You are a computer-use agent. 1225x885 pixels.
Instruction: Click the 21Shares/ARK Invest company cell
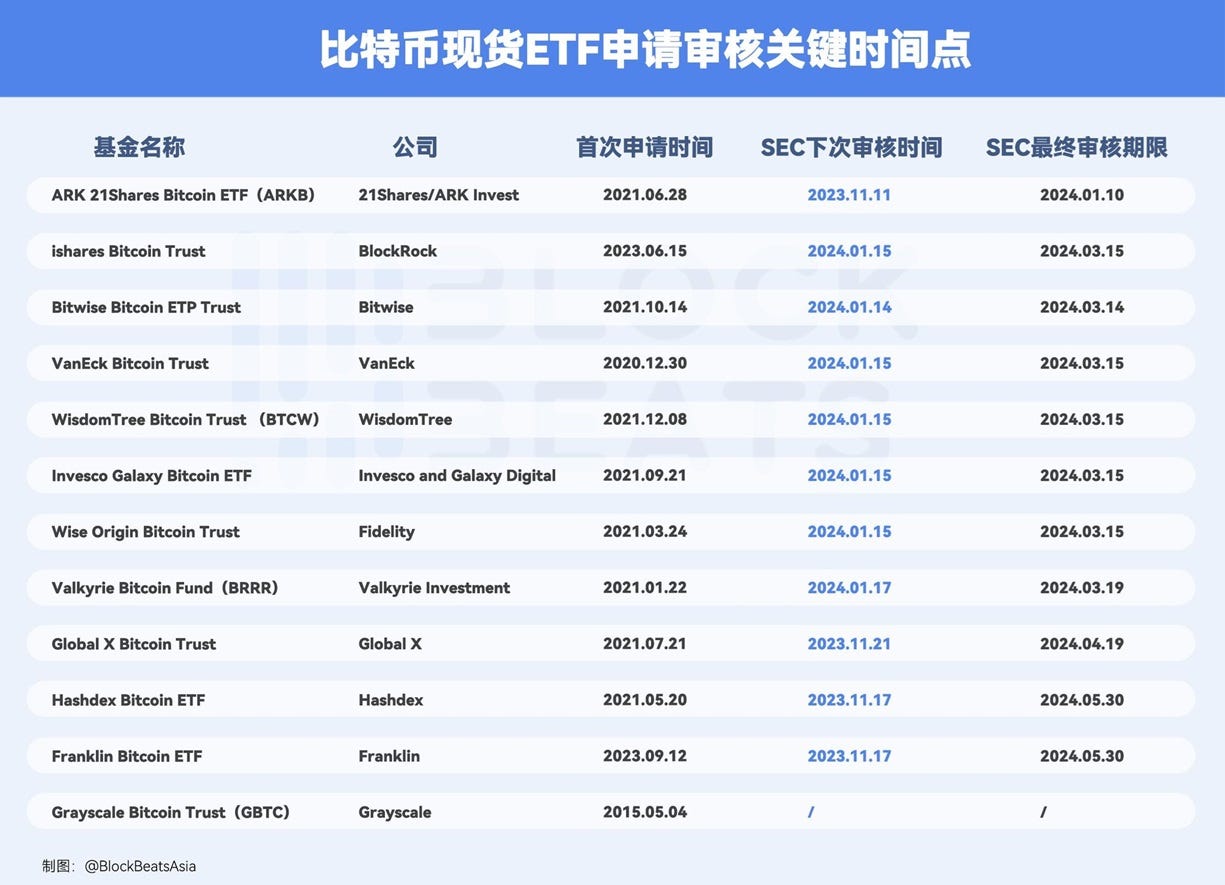(439, 195)
